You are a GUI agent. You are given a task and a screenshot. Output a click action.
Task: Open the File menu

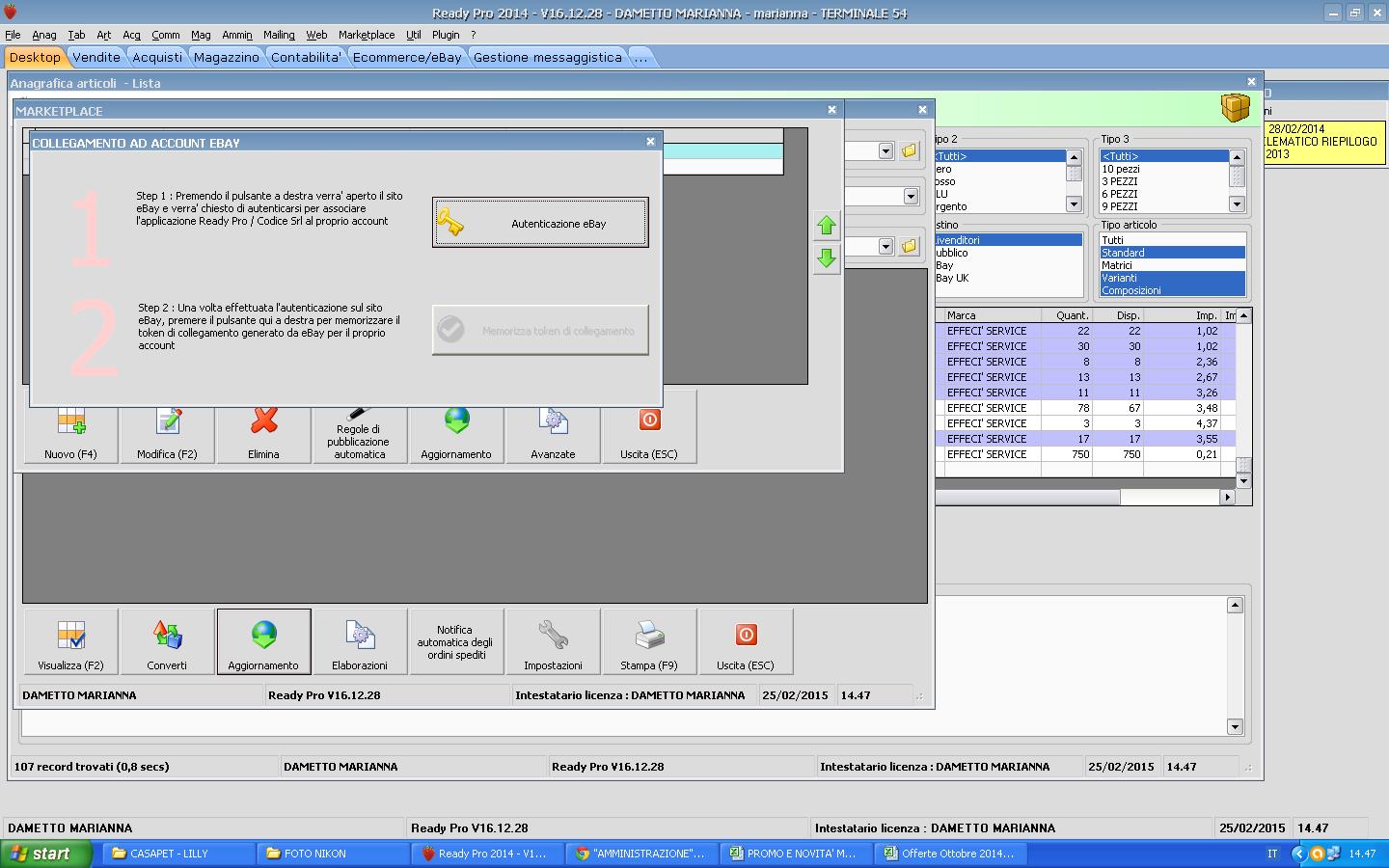pyautogui.click(x=13, y=35)
